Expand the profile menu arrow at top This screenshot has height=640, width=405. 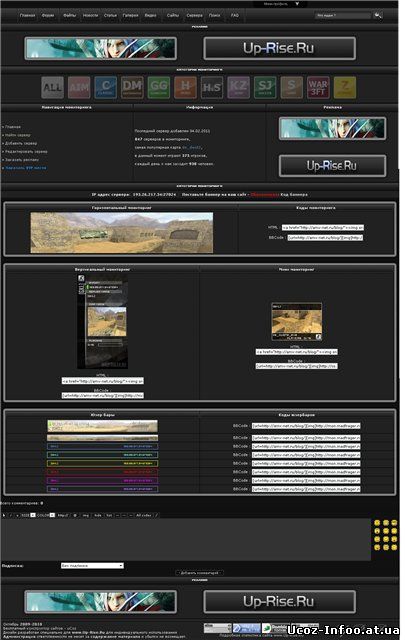pos(297,4)
